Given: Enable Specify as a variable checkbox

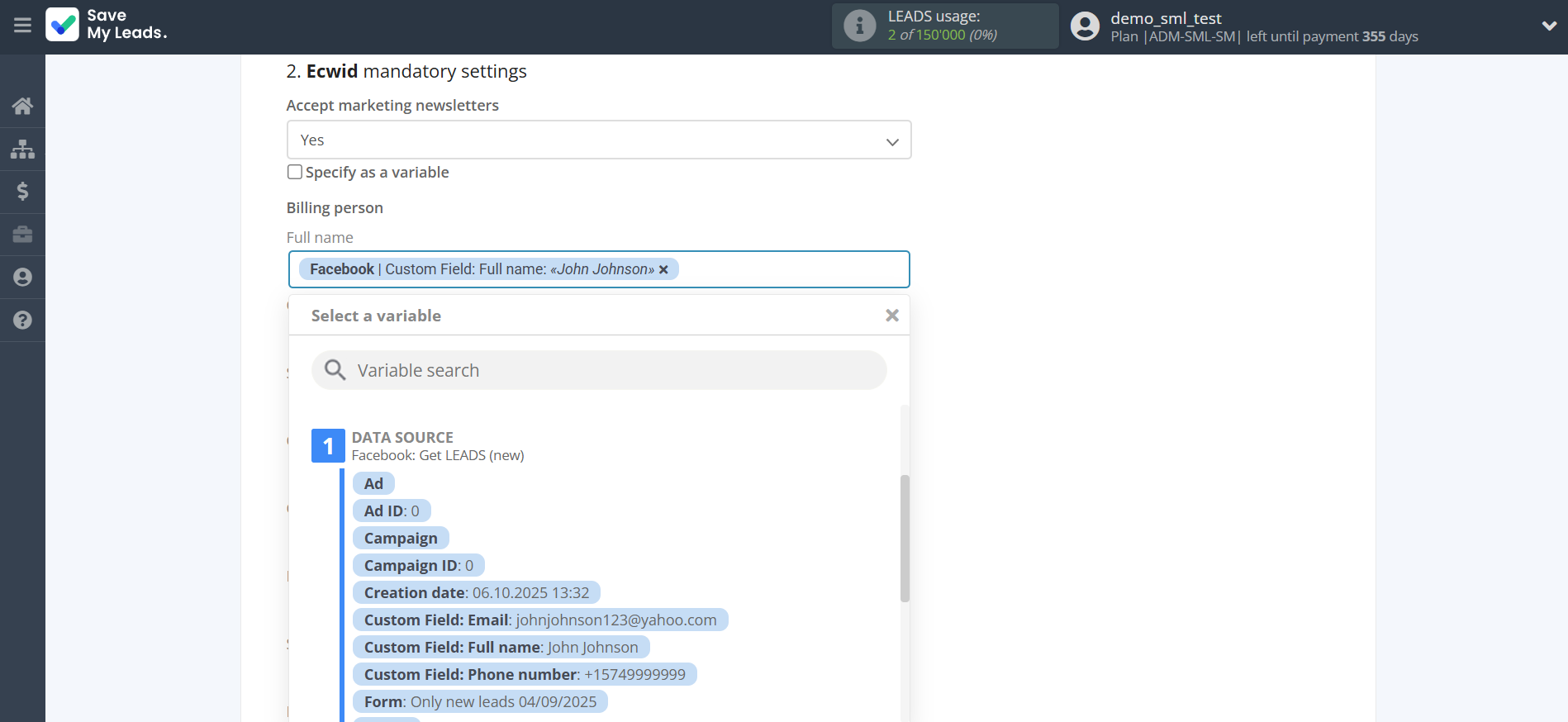Looking at the screenshot, I should (x=295, y=172).
